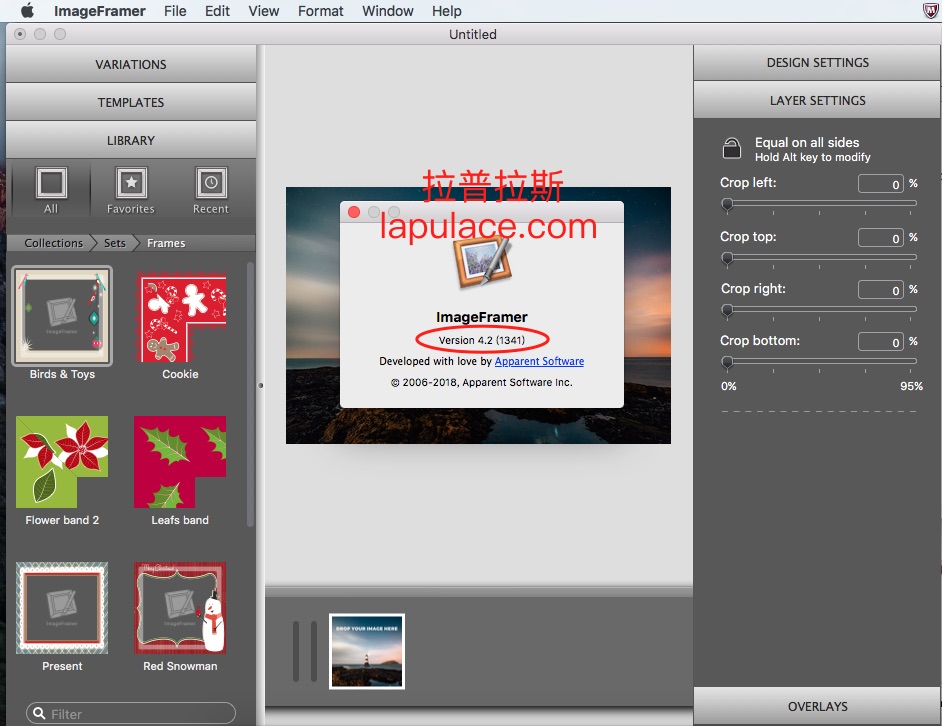Choose the Leafs band frame
Image resolution: width=942 pixels, height=726 pixels.
tap(180, 462)
